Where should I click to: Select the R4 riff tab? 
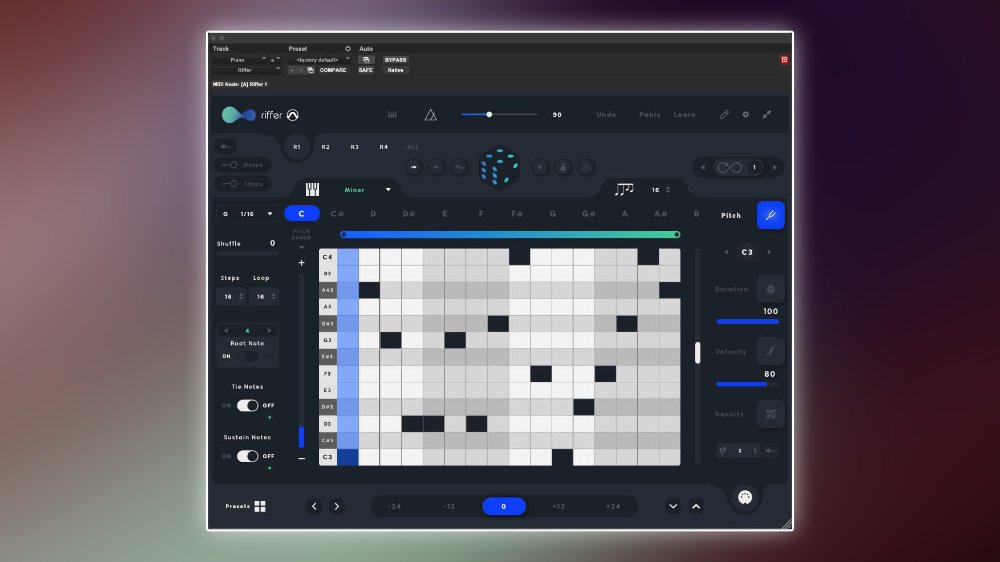coord(384,147)
